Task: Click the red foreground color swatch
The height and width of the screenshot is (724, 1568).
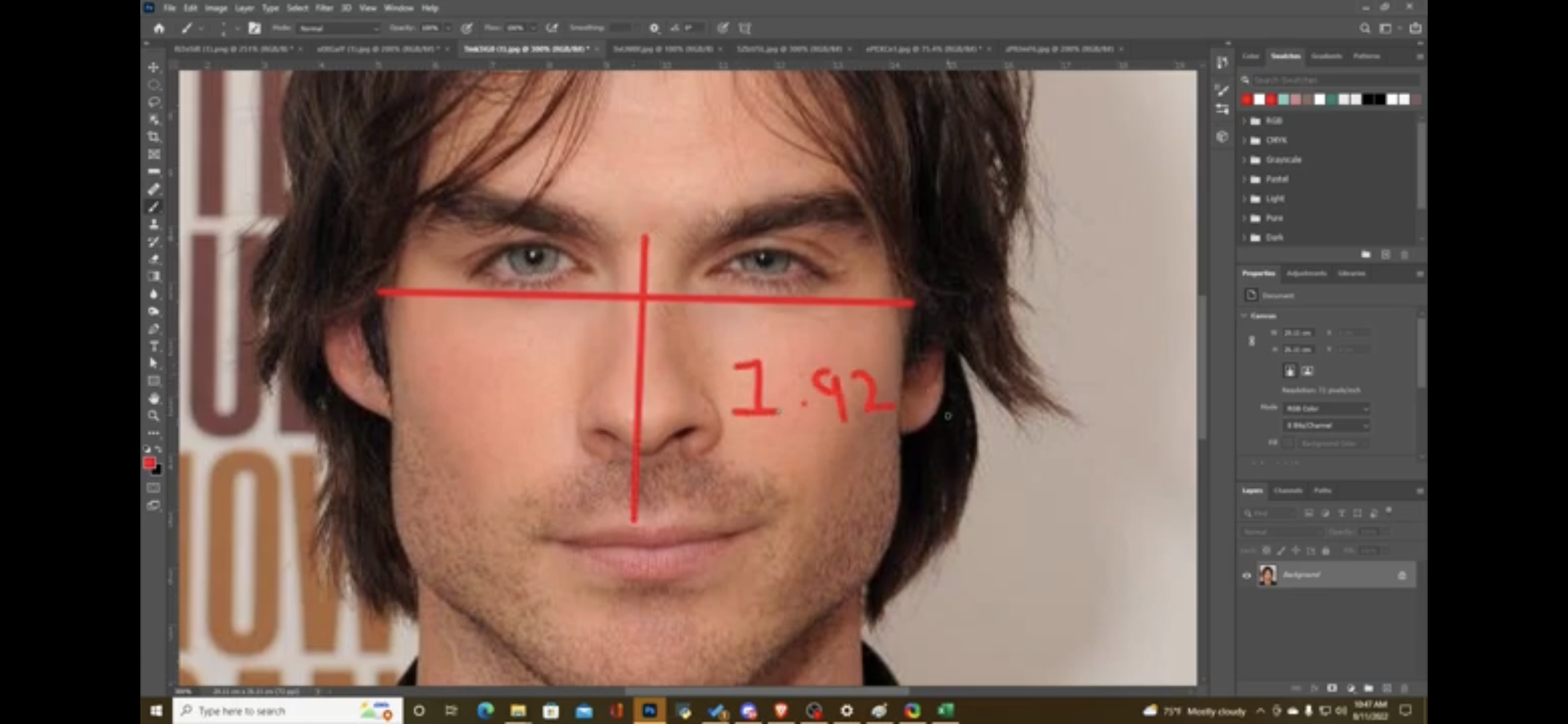Action: [149, 463]
